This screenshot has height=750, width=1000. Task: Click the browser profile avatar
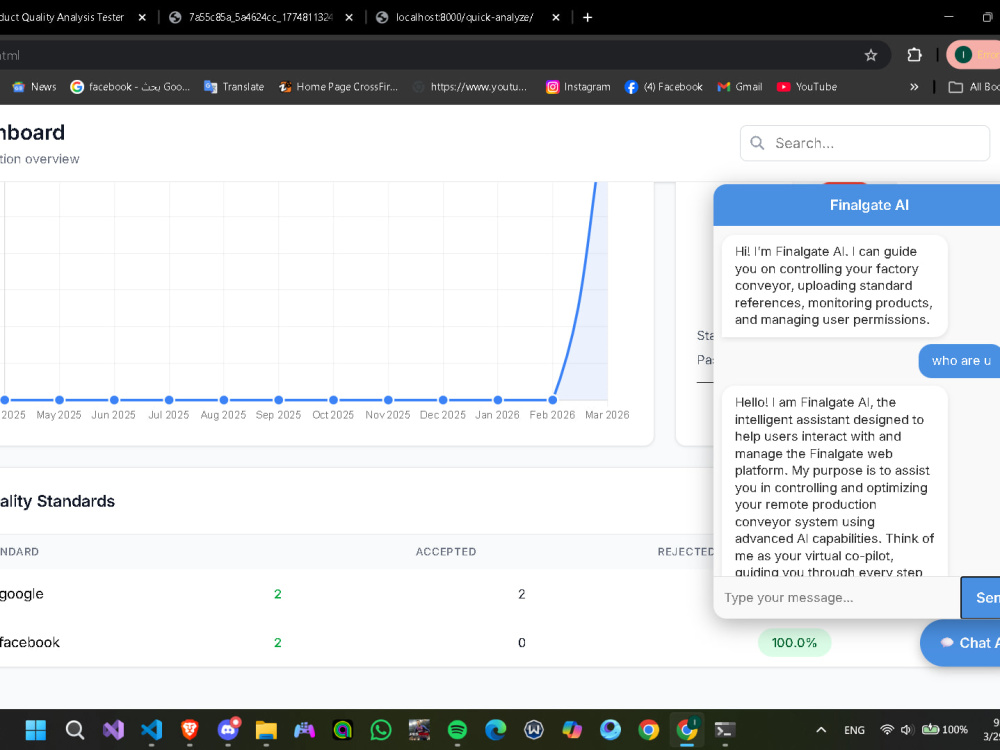click(x=963, y=55)
